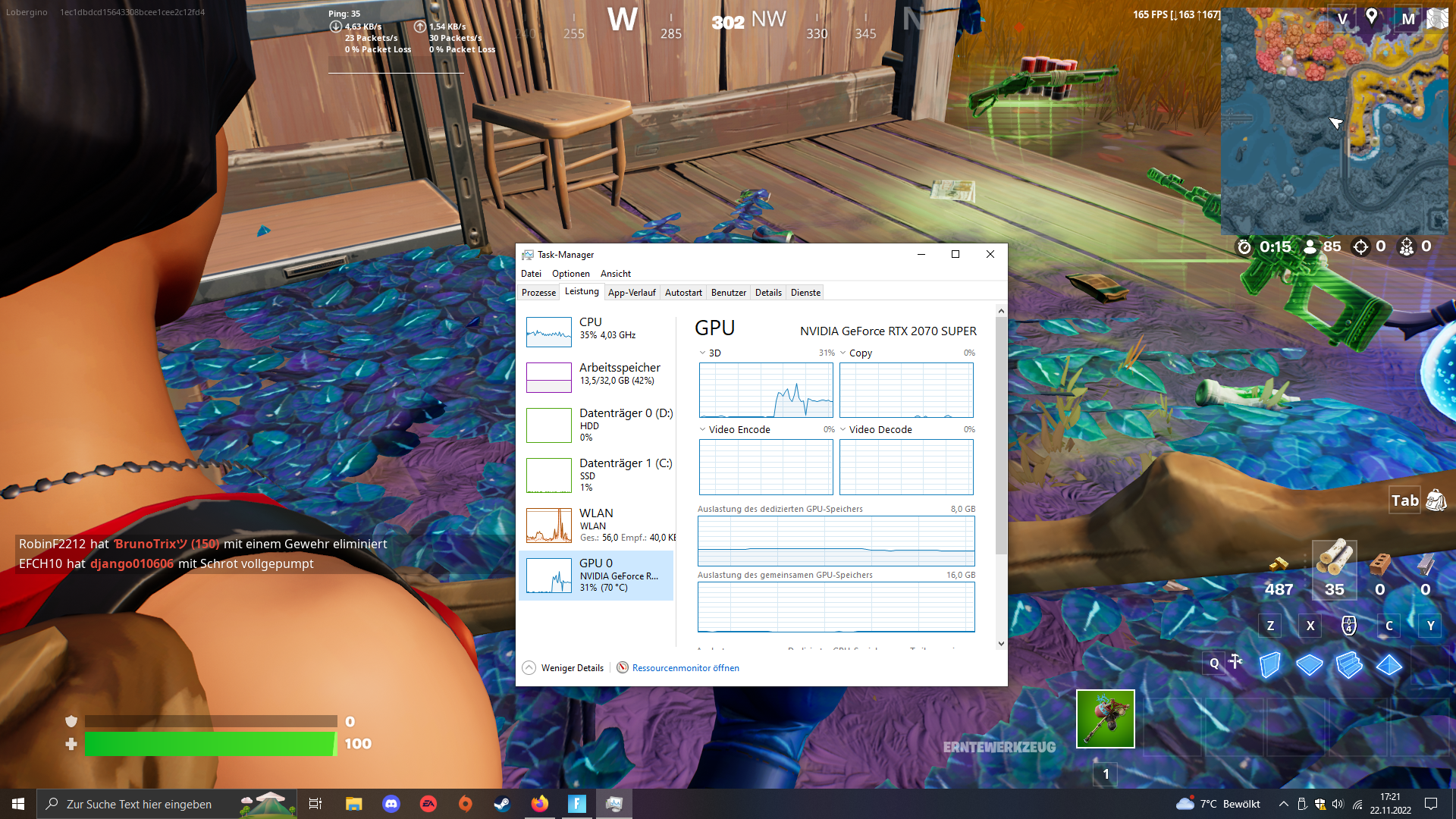The width and height of the screenshot is (1456, 819).
Task: Open the EA app taskbar icon
Action: 428,804
